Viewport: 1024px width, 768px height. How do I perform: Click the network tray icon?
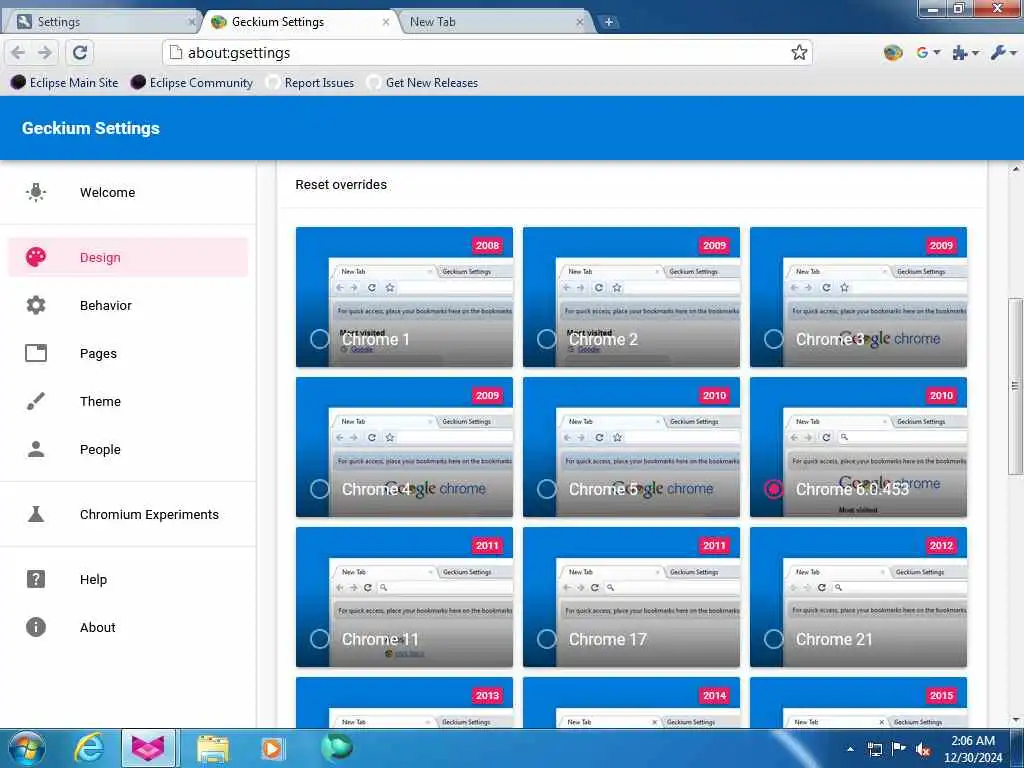(874, 749)
